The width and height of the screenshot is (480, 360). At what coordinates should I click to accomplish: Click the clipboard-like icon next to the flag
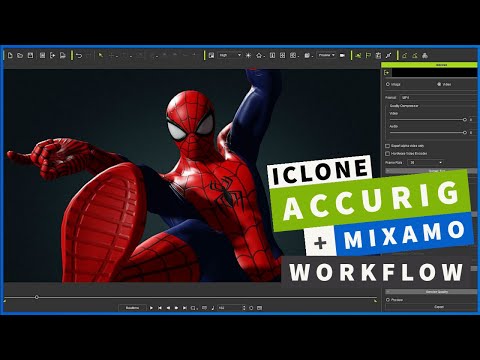(378, 55)
